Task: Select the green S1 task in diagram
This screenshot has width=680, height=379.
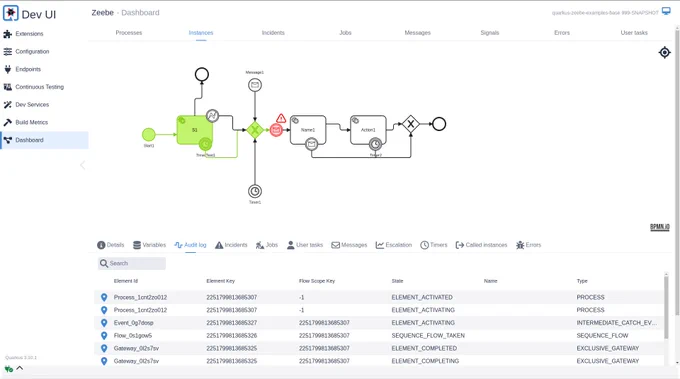Action: click(x=195, y=130)
